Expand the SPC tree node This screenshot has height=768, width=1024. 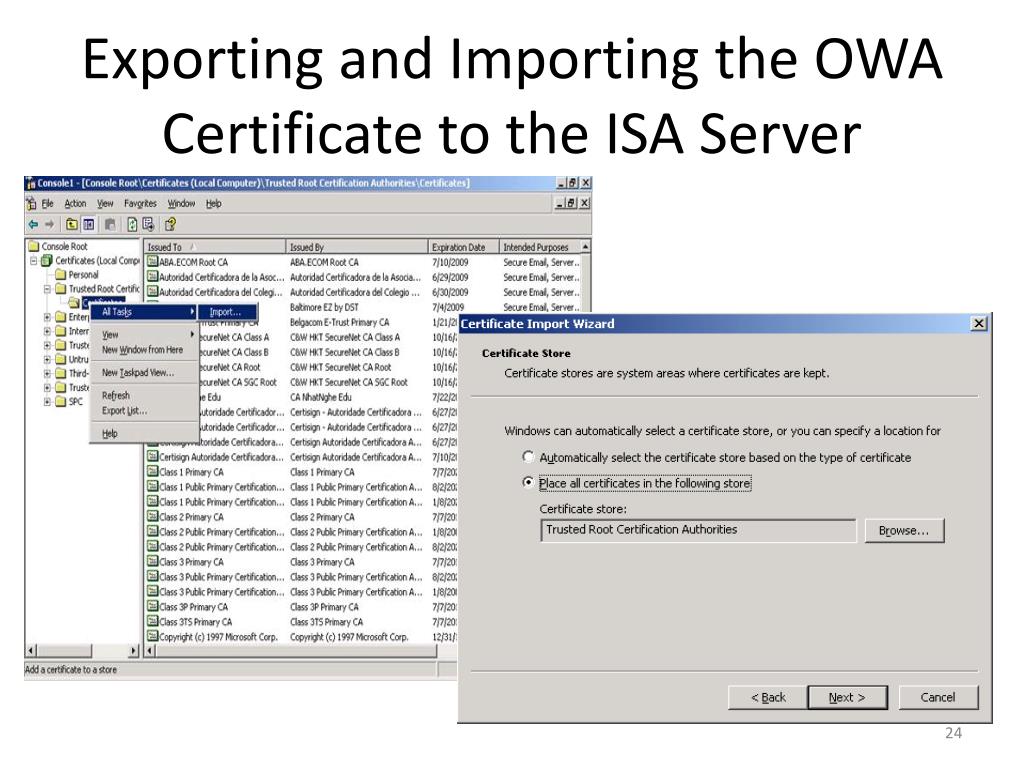coord(47,402)
